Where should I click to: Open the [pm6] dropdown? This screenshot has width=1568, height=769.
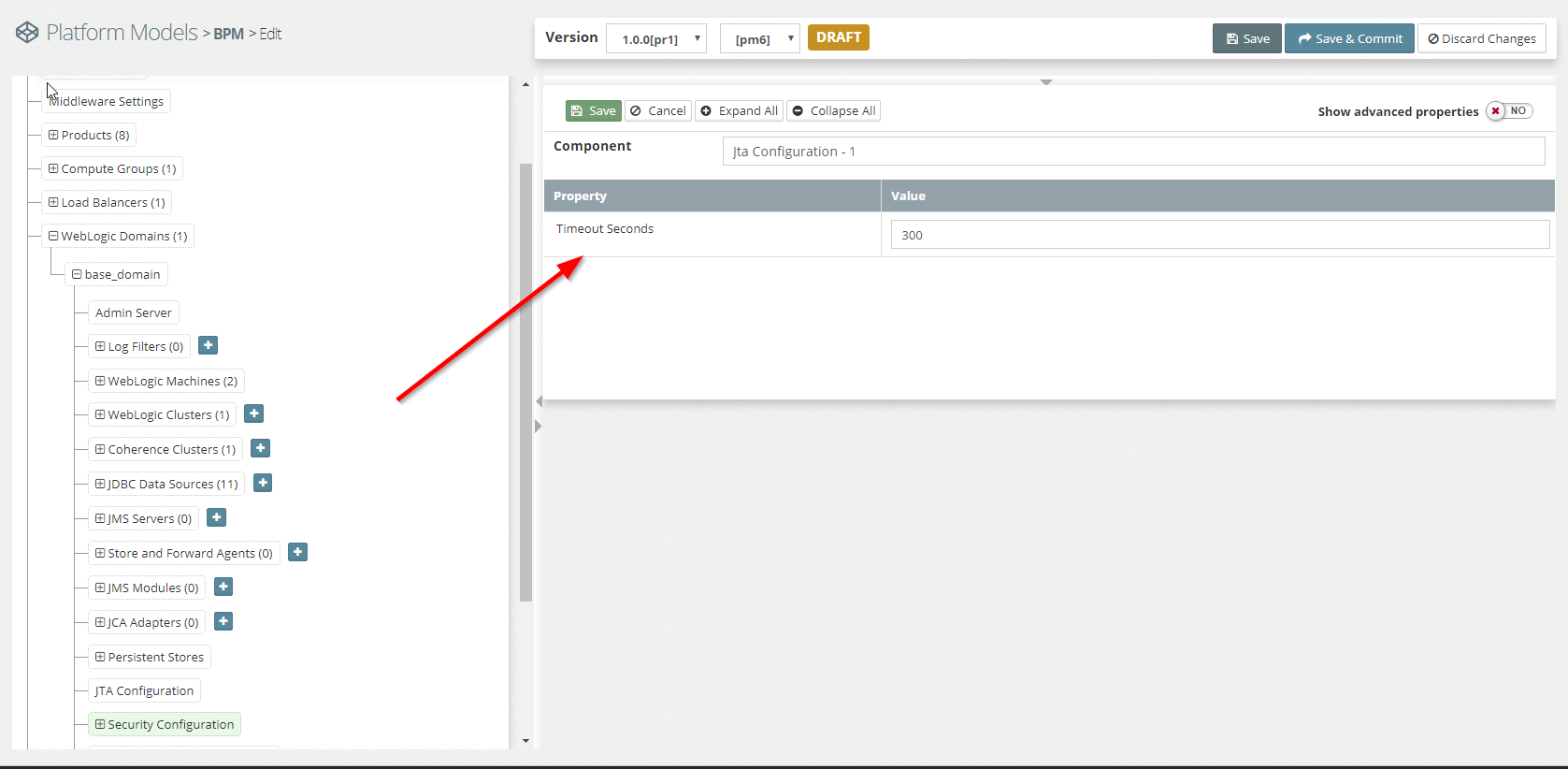[x=759, y=39]
